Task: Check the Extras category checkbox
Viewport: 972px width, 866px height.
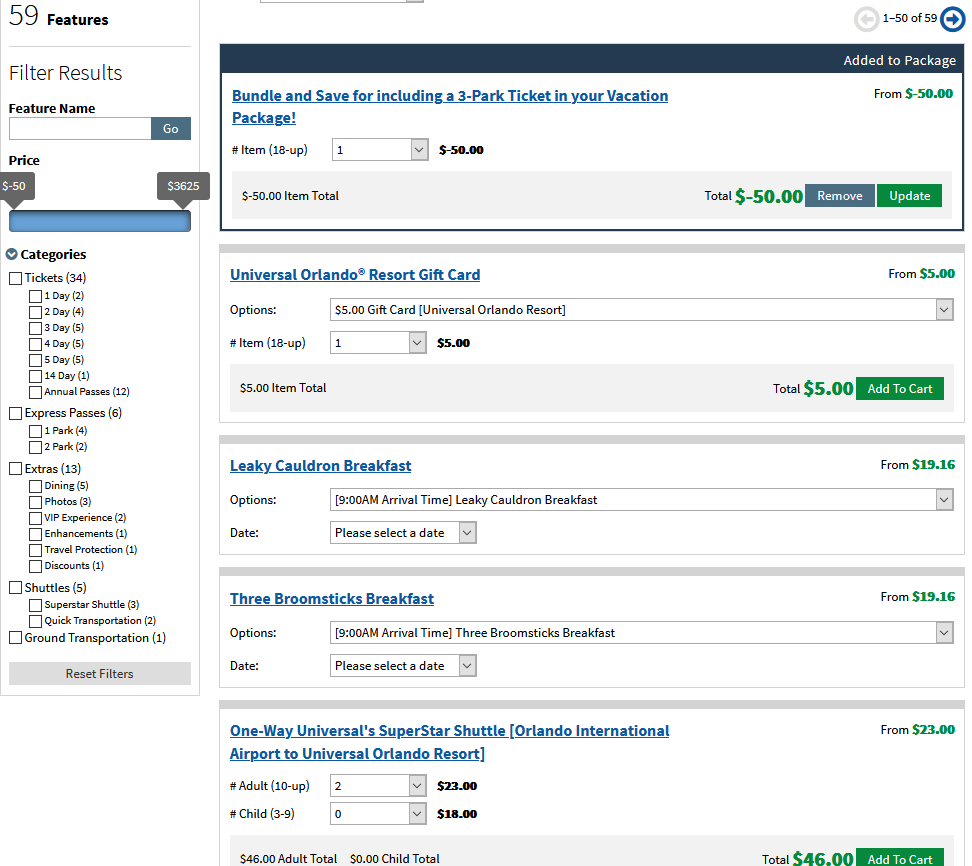Action: click(15, 469)
